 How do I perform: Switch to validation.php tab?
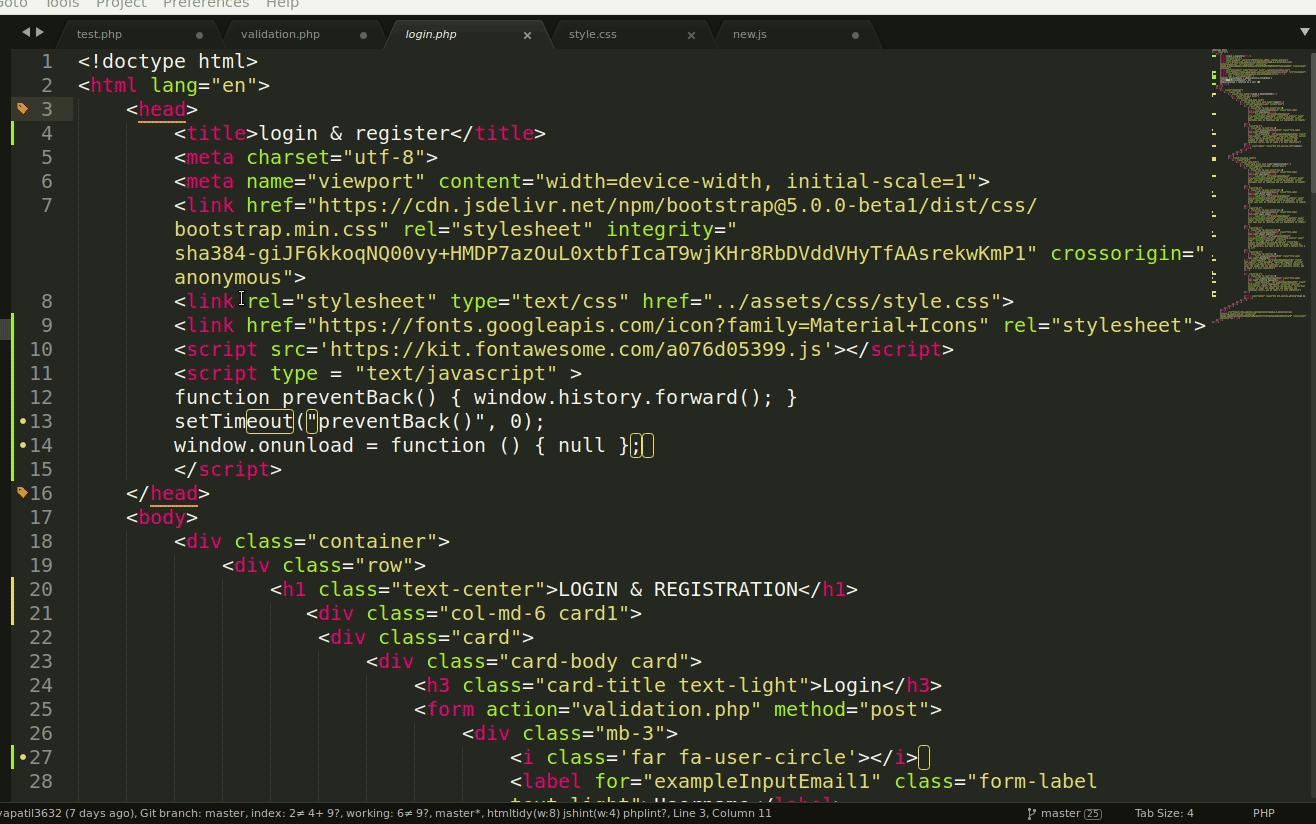tap(280, 34)
